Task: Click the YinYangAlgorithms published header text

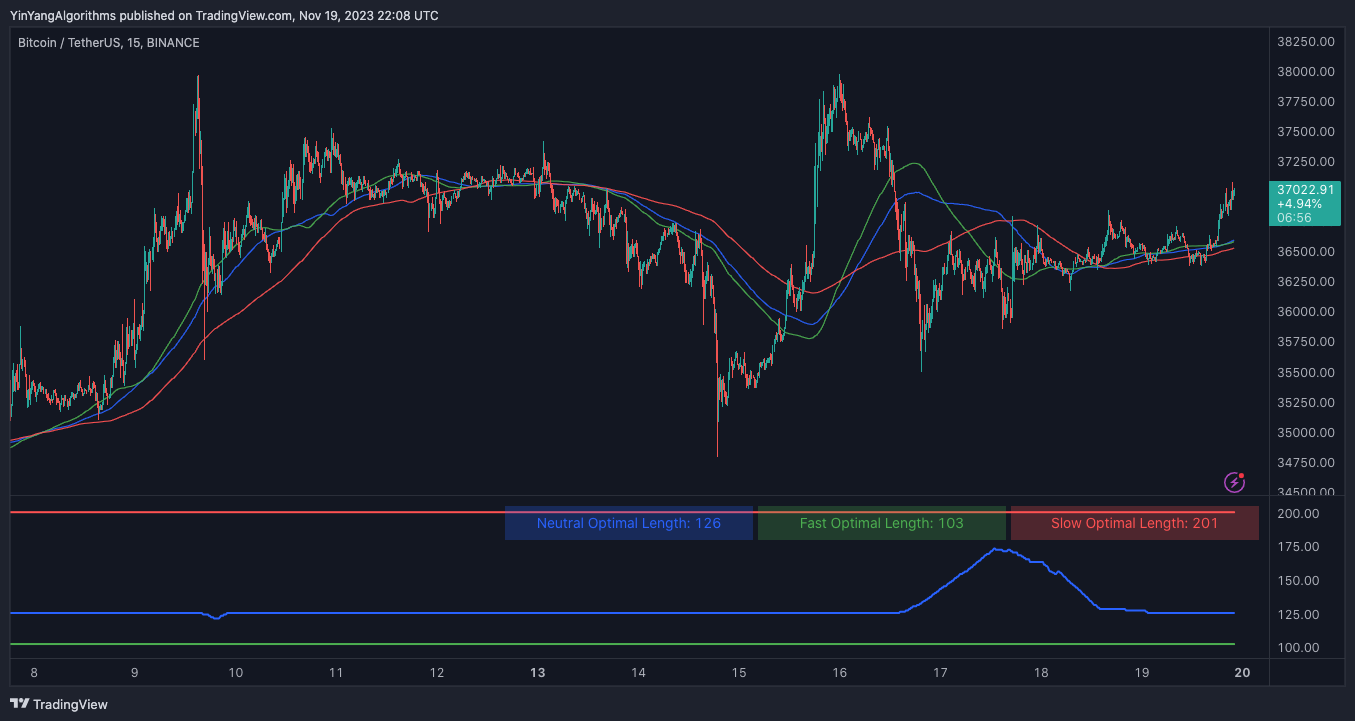Action: (x=224, y=15)
